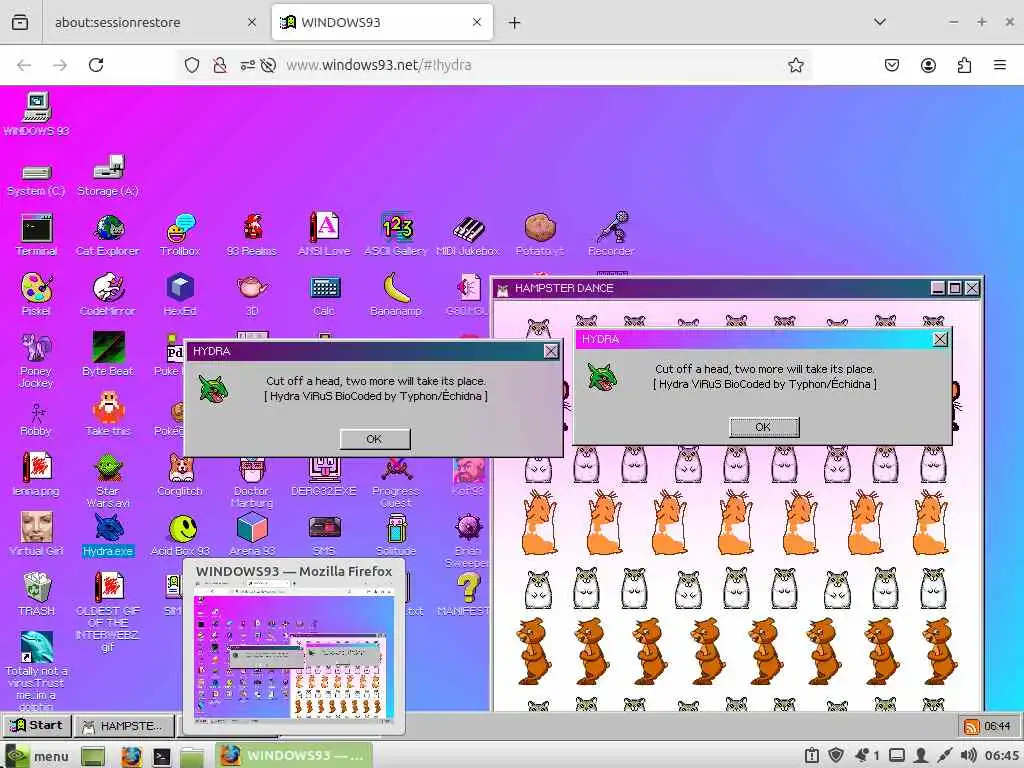This screenshot has height=768, width=1024.
Task: Open the Terminal desktop icon
Action: coord(37,234)
